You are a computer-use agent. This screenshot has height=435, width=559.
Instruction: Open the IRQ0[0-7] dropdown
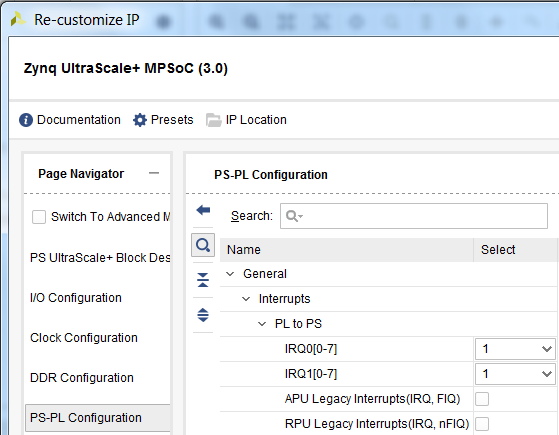pyautogui.click(x=515, y=349)
